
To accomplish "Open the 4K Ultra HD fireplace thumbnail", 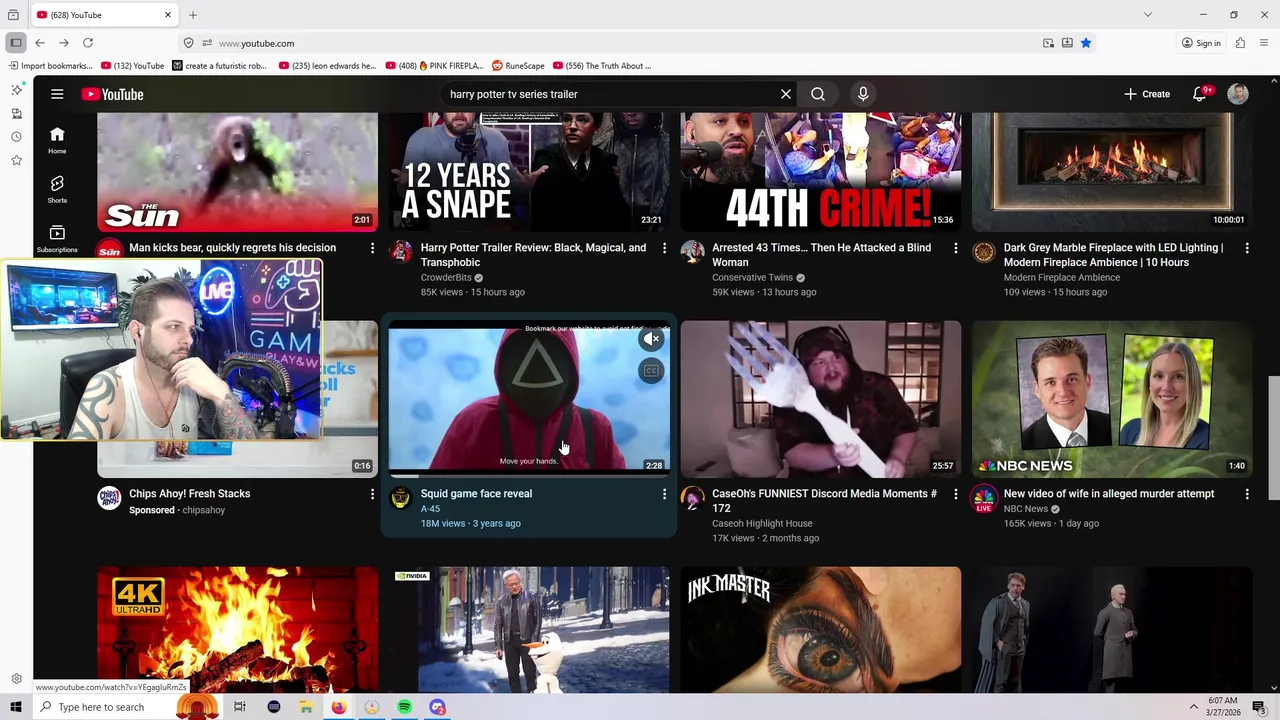I will (238, 630).
